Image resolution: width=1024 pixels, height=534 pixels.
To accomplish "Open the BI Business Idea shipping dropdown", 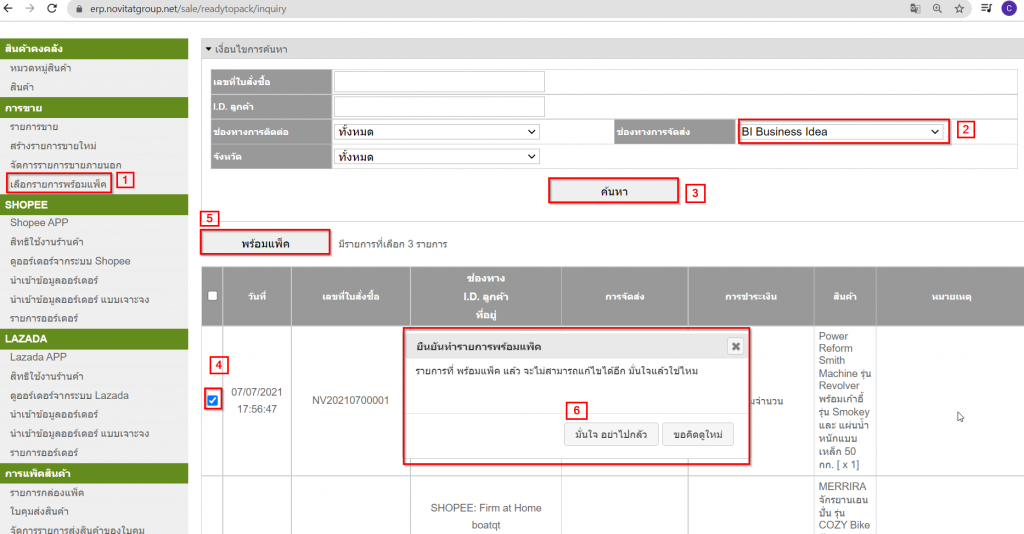I will click(x=842, y=131).
